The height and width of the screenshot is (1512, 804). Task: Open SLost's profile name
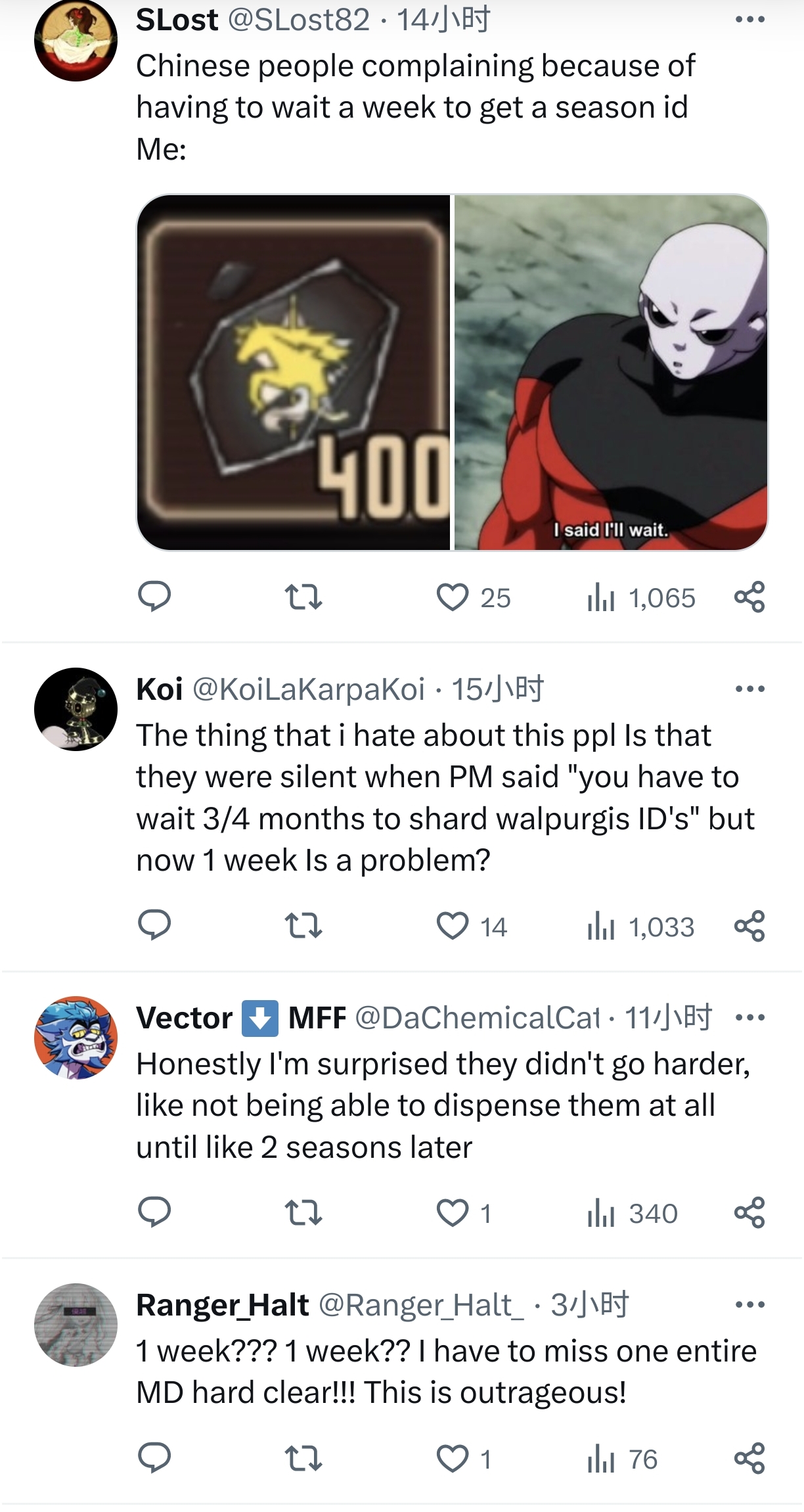(x=177, y=20)
